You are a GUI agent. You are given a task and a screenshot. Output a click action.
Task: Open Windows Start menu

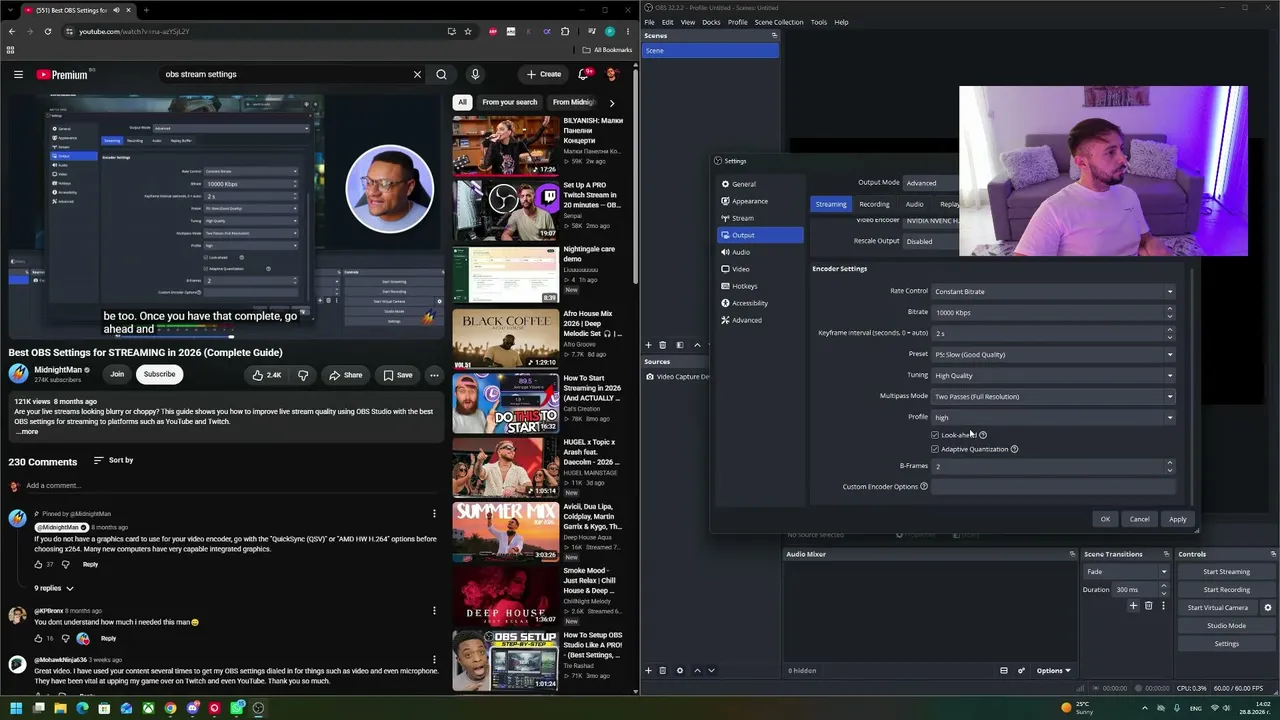(16, 708)
